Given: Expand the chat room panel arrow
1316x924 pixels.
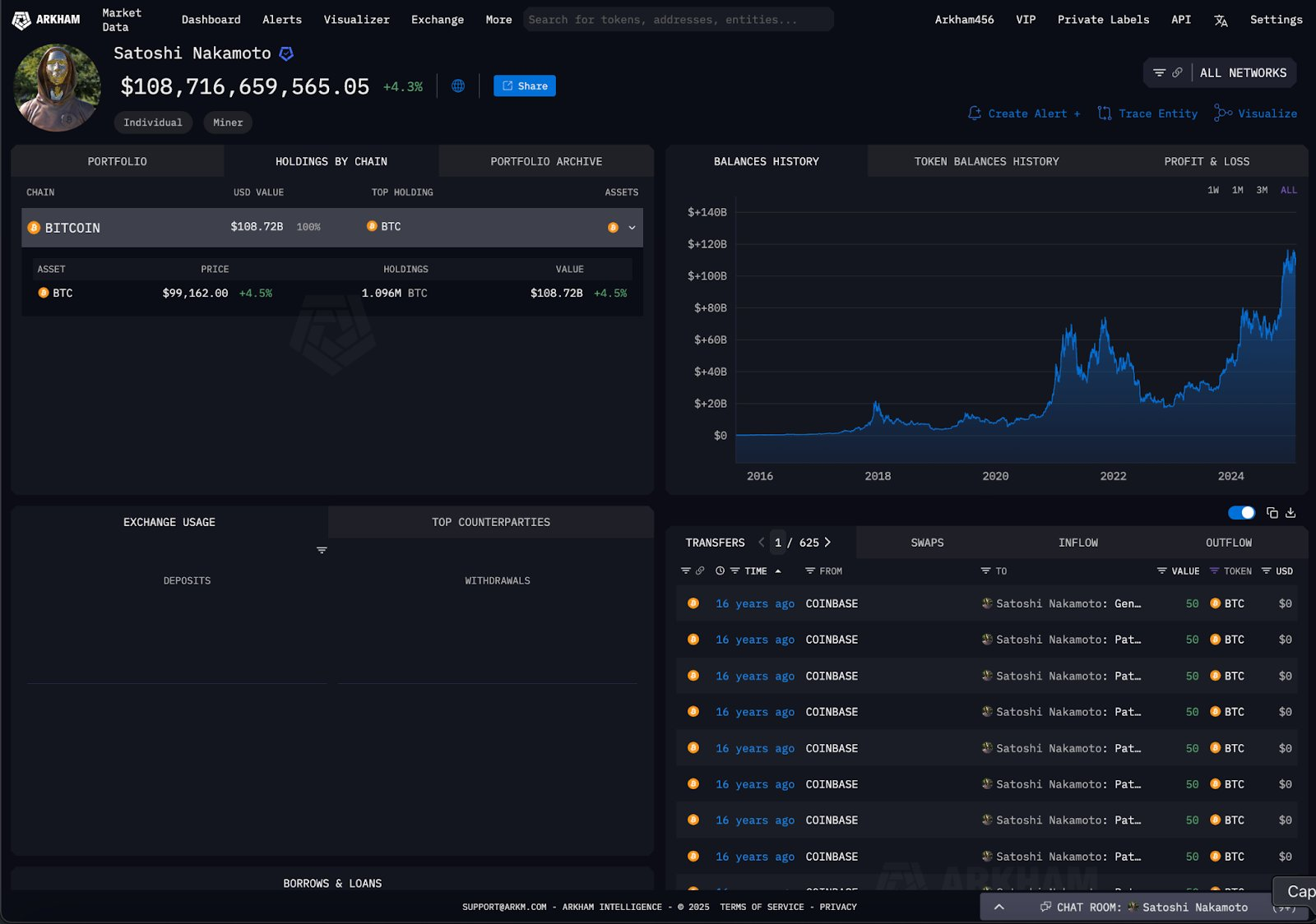Looking at the screenshot, I should tap(999, 907).
